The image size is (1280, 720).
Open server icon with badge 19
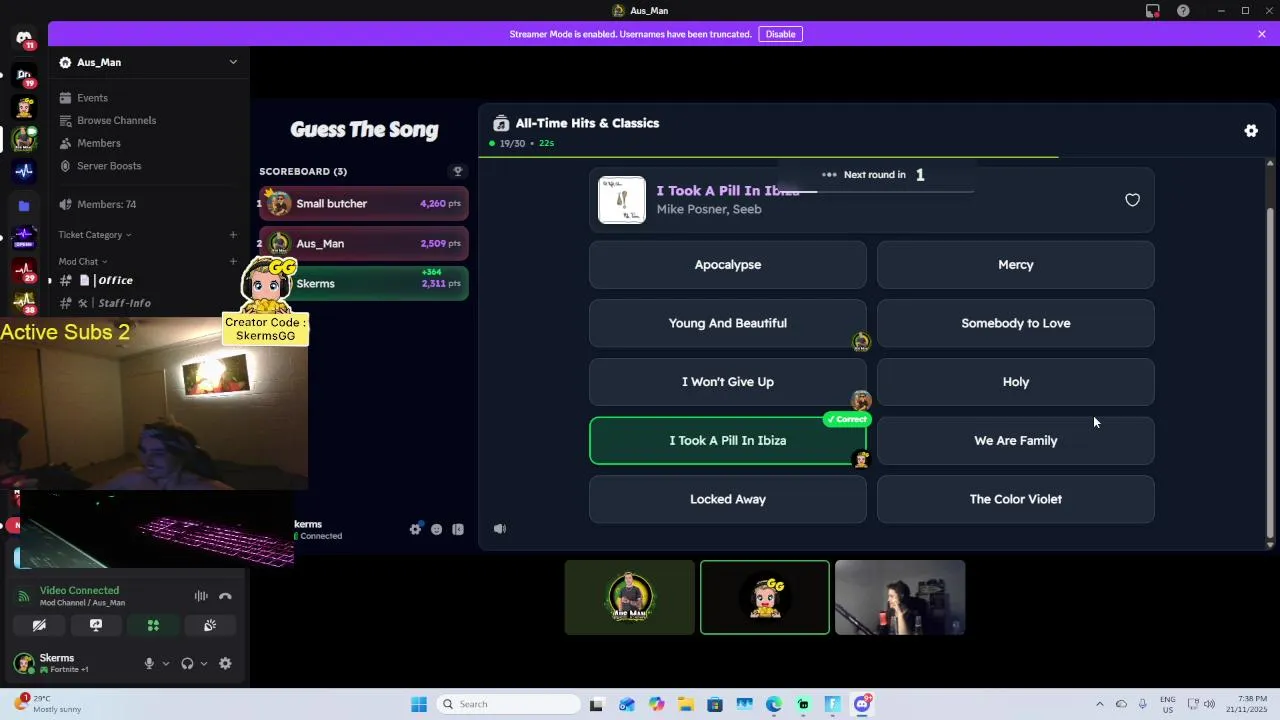(x=24, y=75)
